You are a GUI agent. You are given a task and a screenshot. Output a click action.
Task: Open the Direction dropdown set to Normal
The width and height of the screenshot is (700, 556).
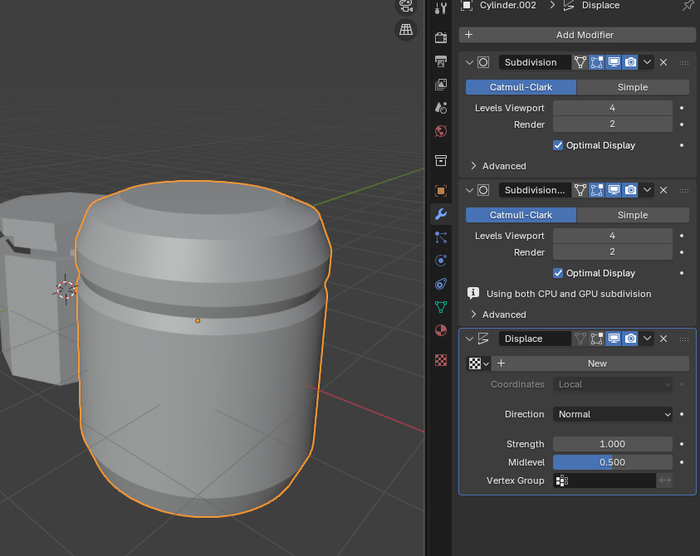point(613,414)
